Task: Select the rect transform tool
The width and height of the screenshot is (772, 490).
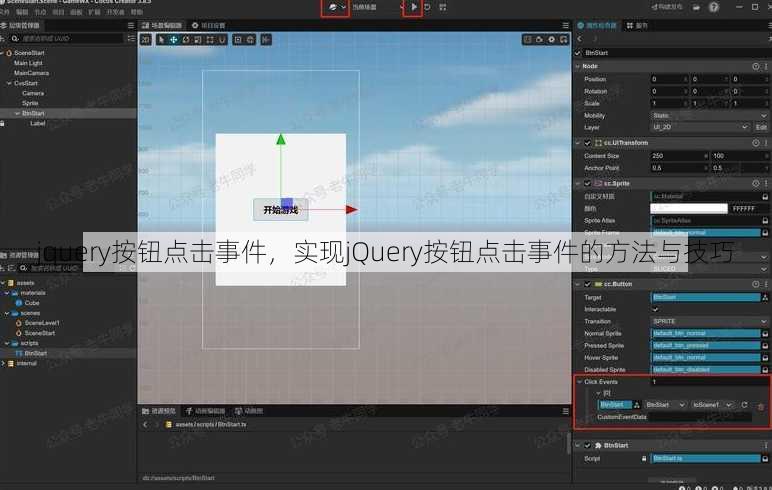Action: click(x=210, y=39)
